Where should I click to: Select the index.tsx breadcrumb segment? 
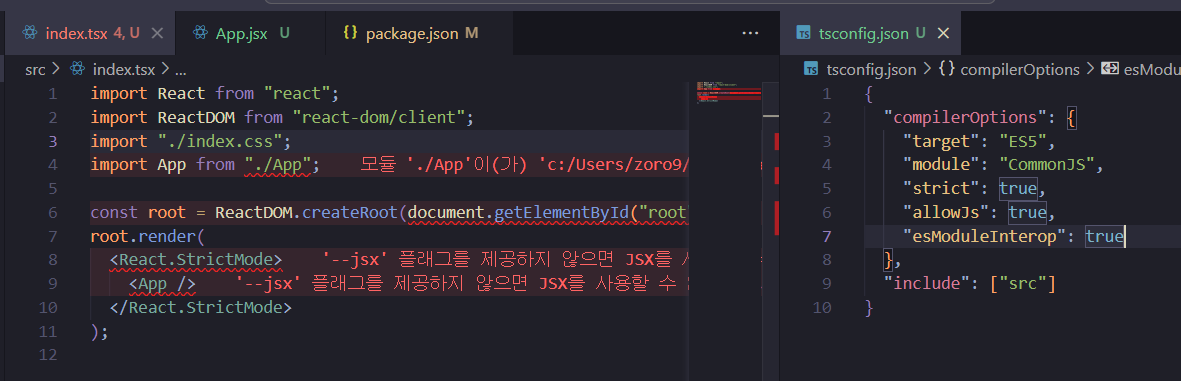tap(124, 70)
